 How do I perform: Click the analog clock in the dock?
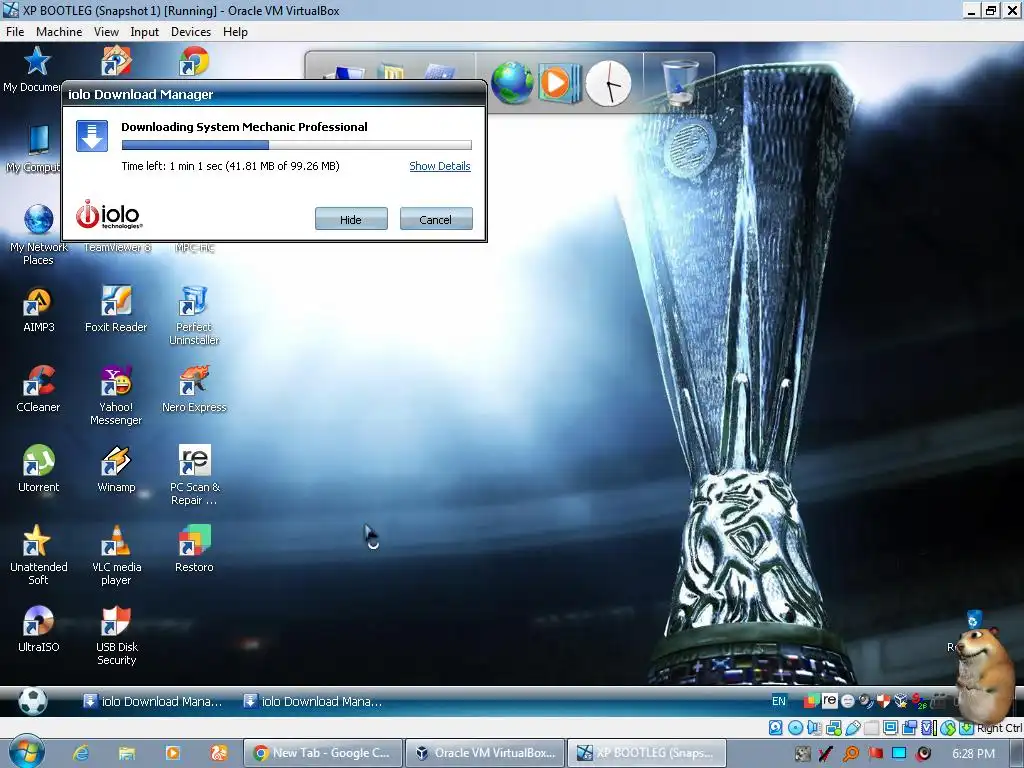click(x=608, y=84)
